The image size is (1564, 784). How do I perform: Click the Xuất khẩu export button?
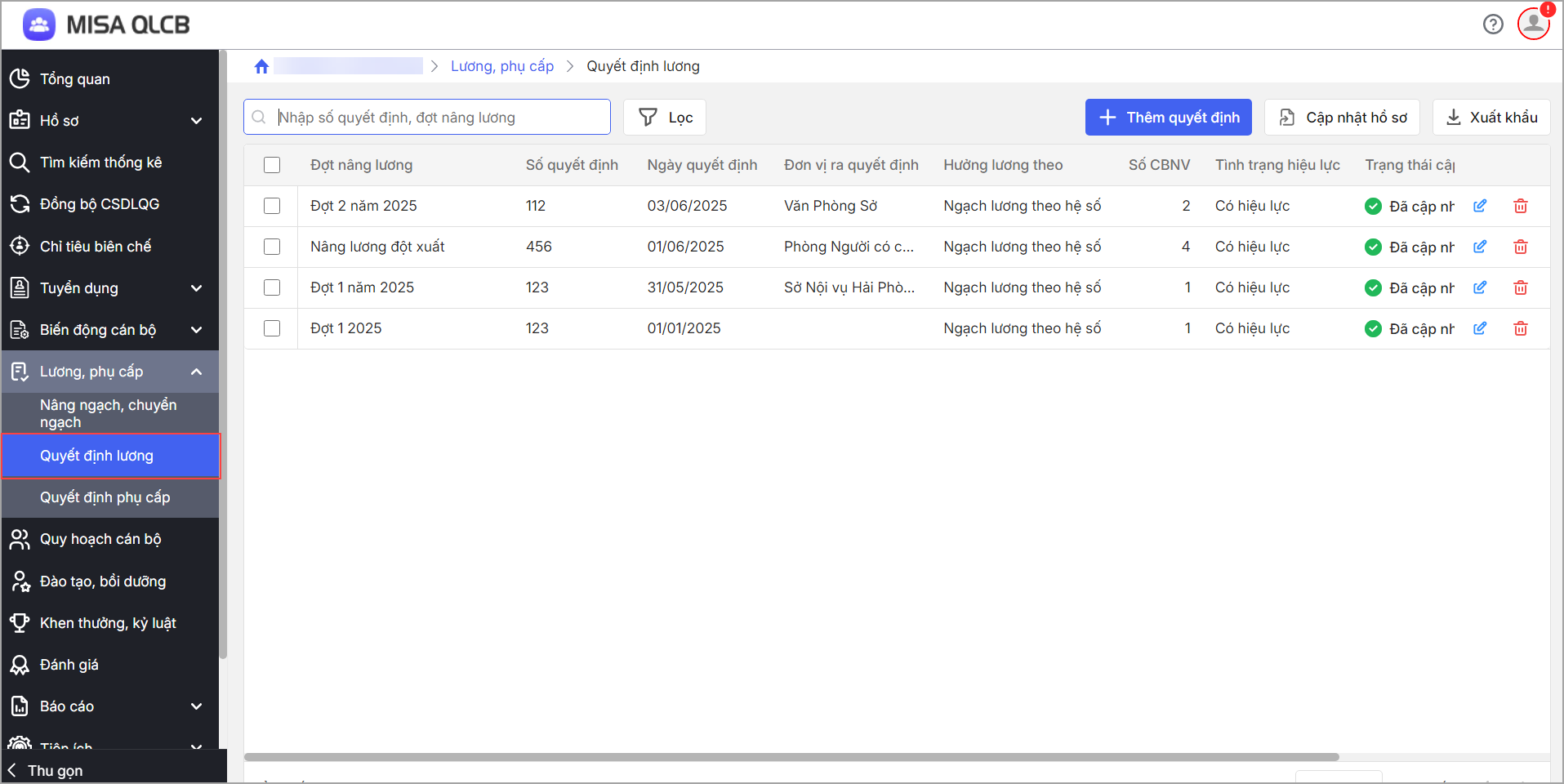[x=1490, y=118]
